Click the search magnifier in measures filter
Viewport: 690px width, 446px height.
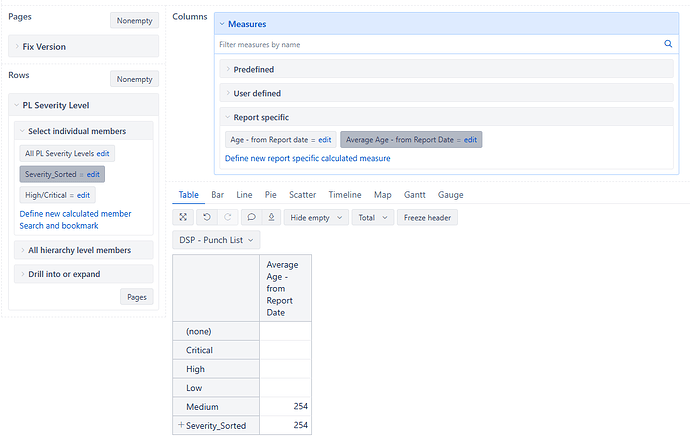668,44
